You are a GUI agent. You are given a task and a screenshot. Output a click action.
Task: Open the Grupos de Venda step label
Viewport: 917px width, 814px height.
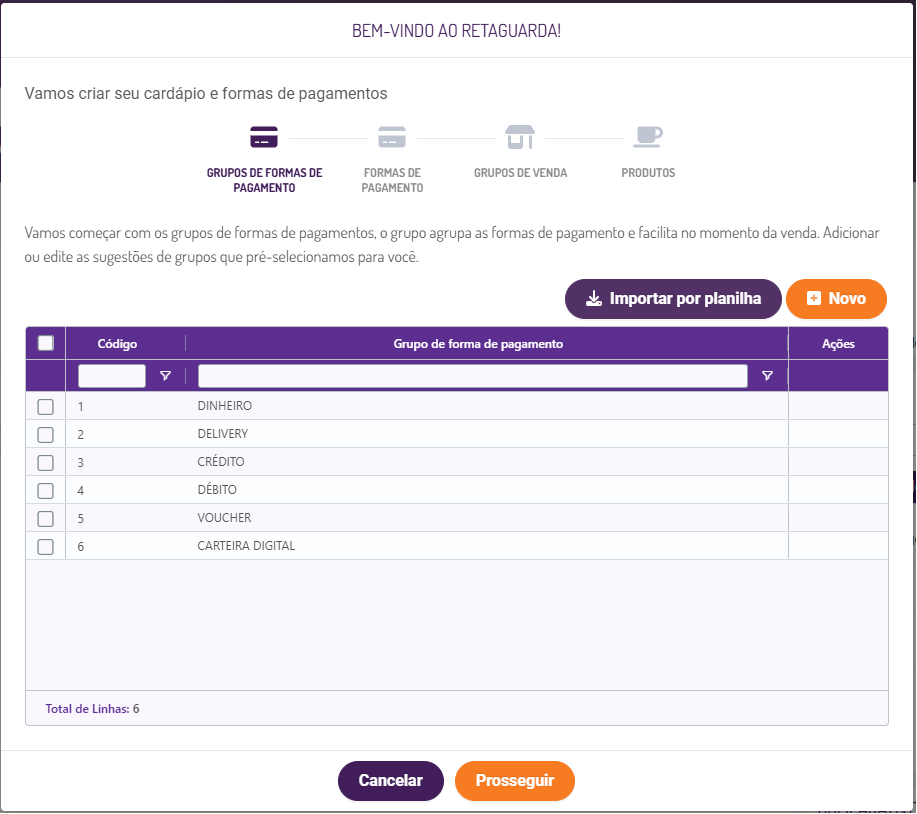(x=520, y=173)
